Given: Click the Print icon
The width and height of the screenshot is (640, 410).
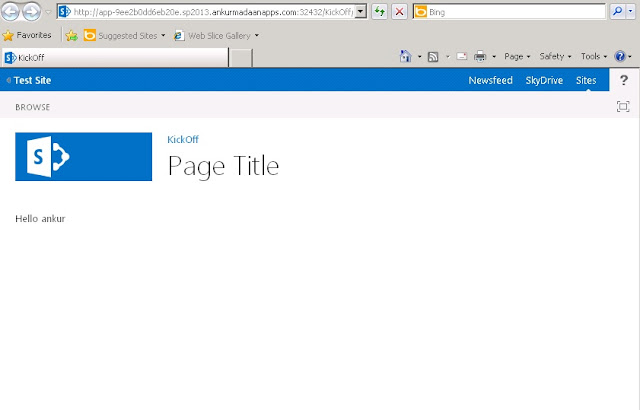Looking at the screenshot, I should 480,56.
